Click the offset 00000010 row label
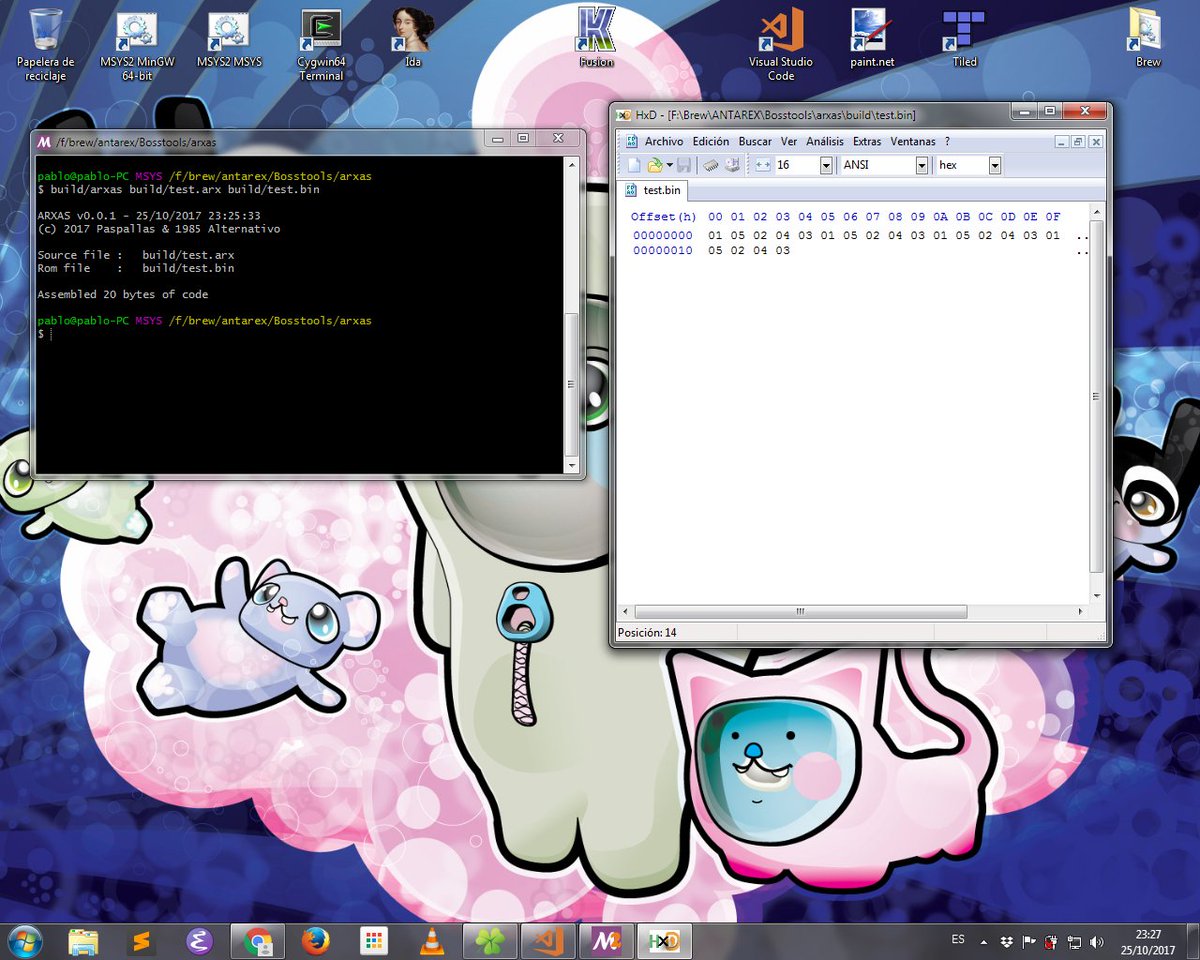 point(662,251)
